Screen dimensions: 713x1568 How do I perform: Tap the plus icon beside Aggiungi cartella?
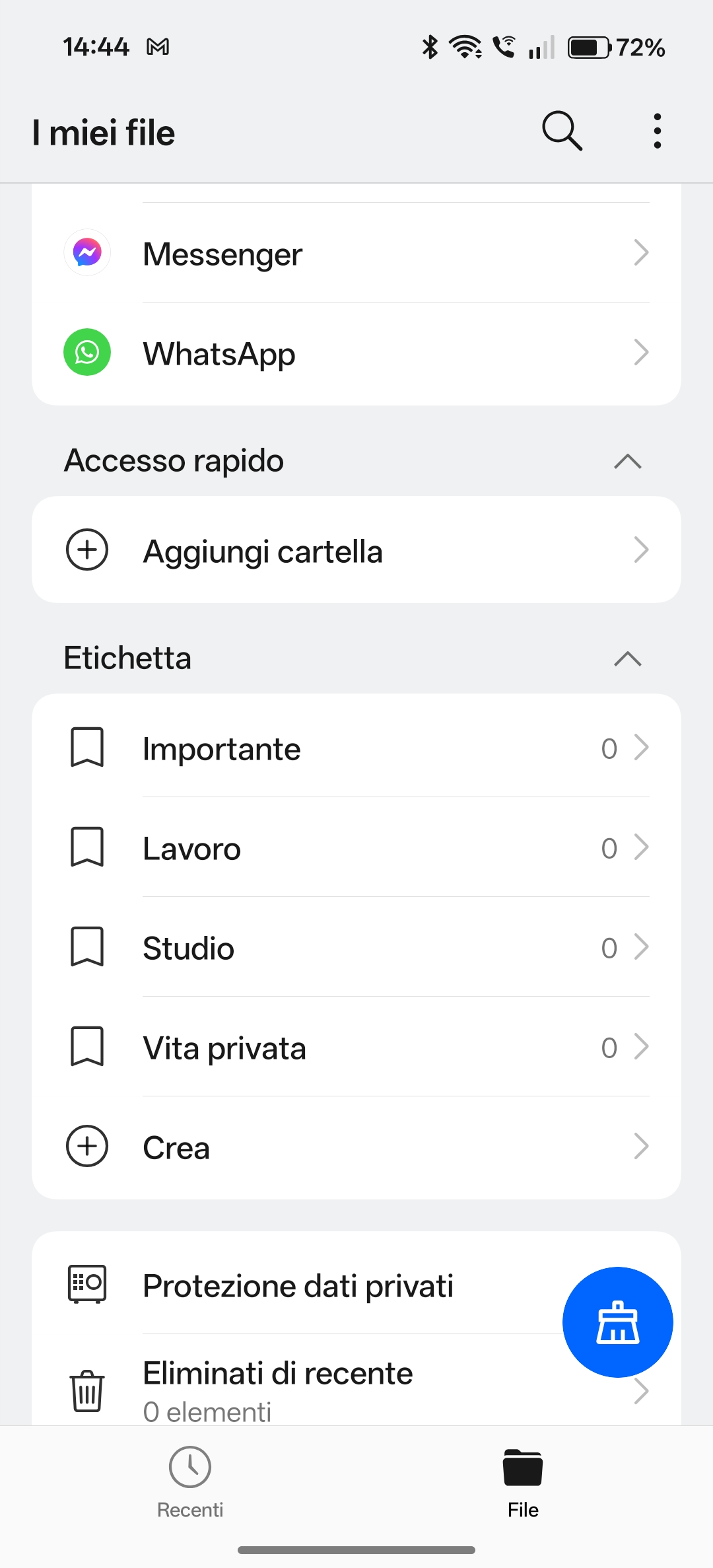click(87, 550)
